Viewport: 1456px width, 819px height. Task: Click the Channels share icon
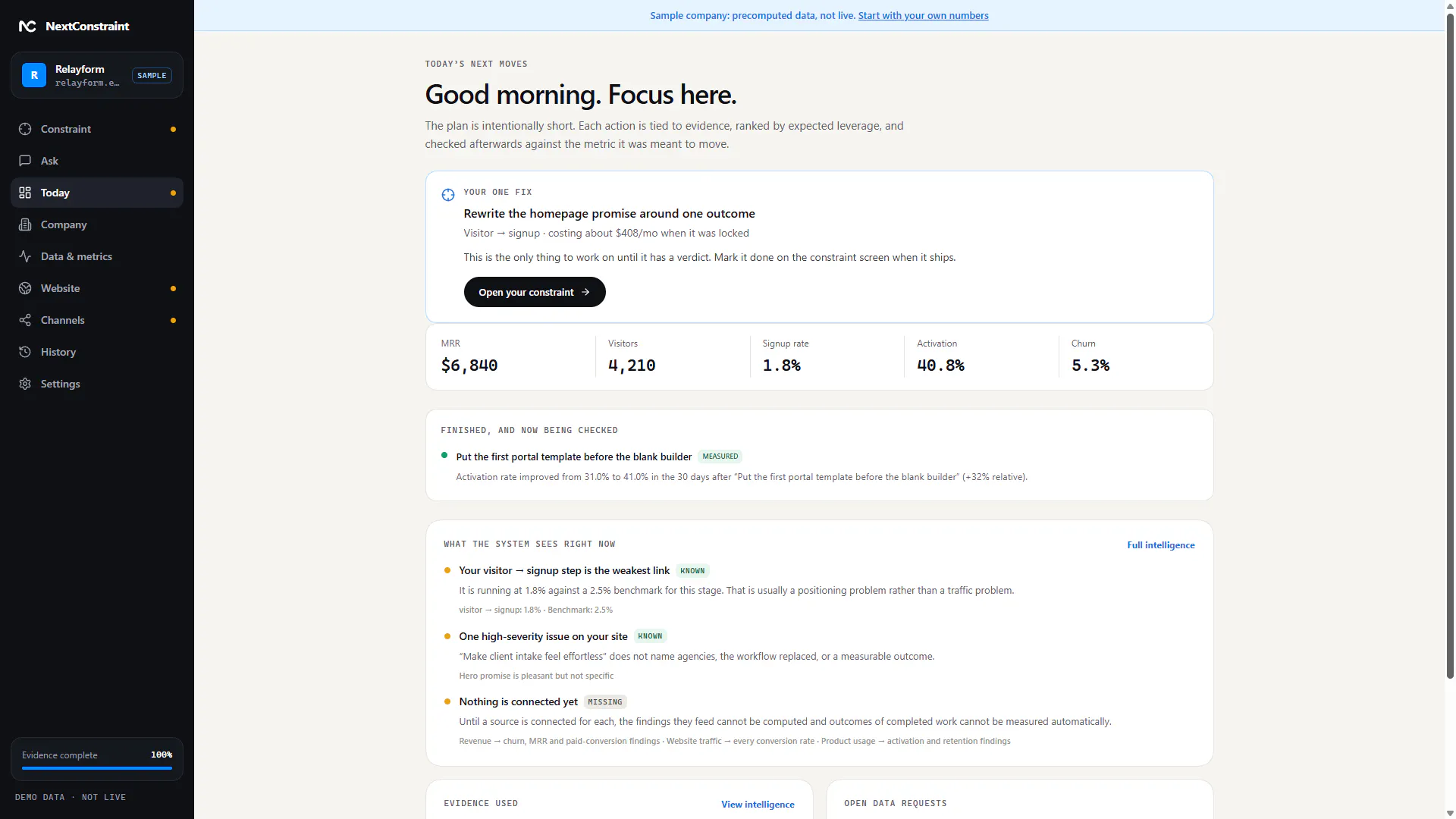point(25,320)
